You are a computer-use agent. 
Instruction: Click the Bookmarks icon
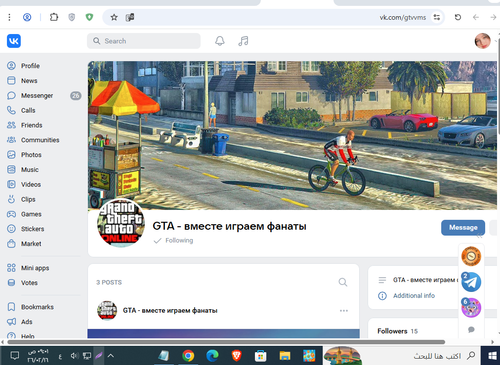[11, 307]
